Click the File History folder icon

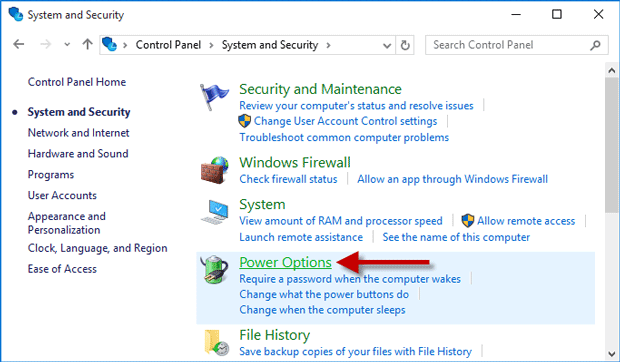[216, 342]
